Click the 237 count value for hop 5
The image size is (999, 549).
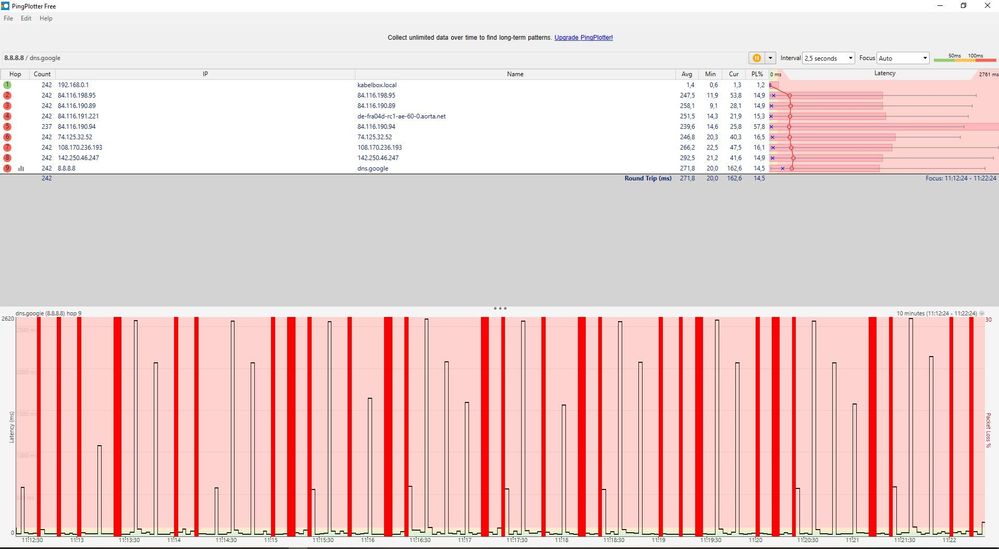pos(47,127)
